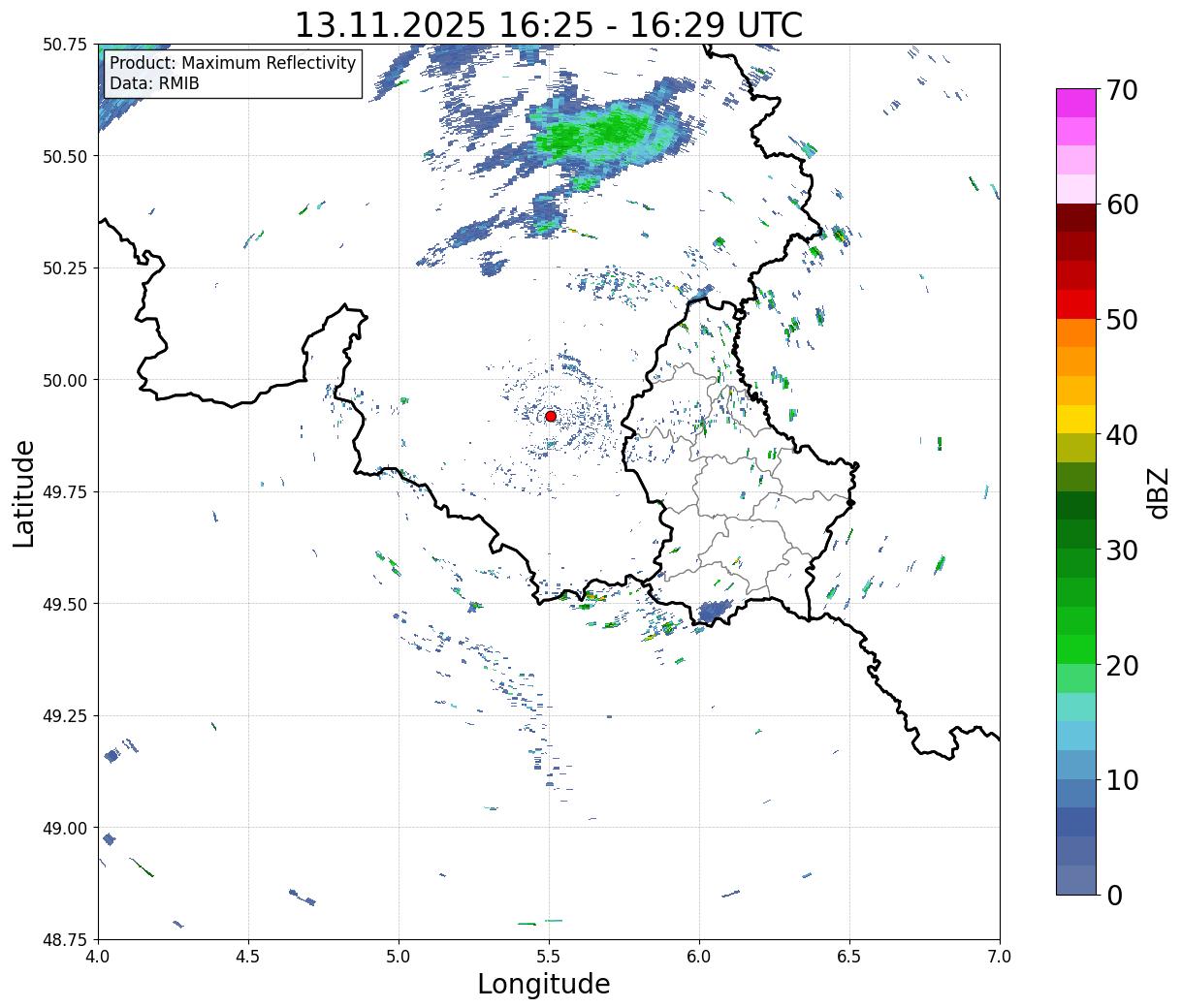Click the latitude tick label 50.00

coord(65,380)
